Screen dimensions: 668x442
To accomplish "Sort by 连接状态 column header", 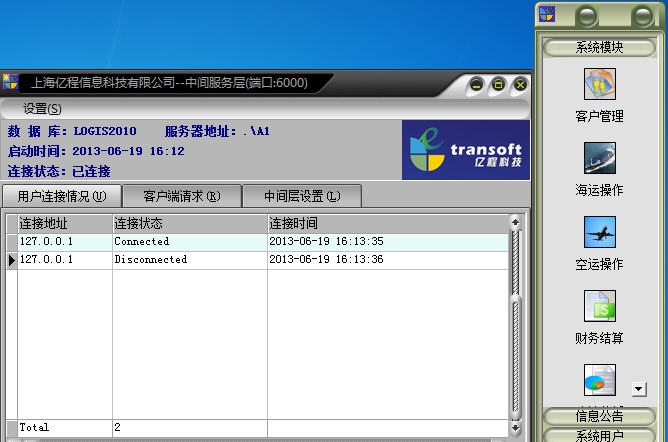I will pos(190,224).
